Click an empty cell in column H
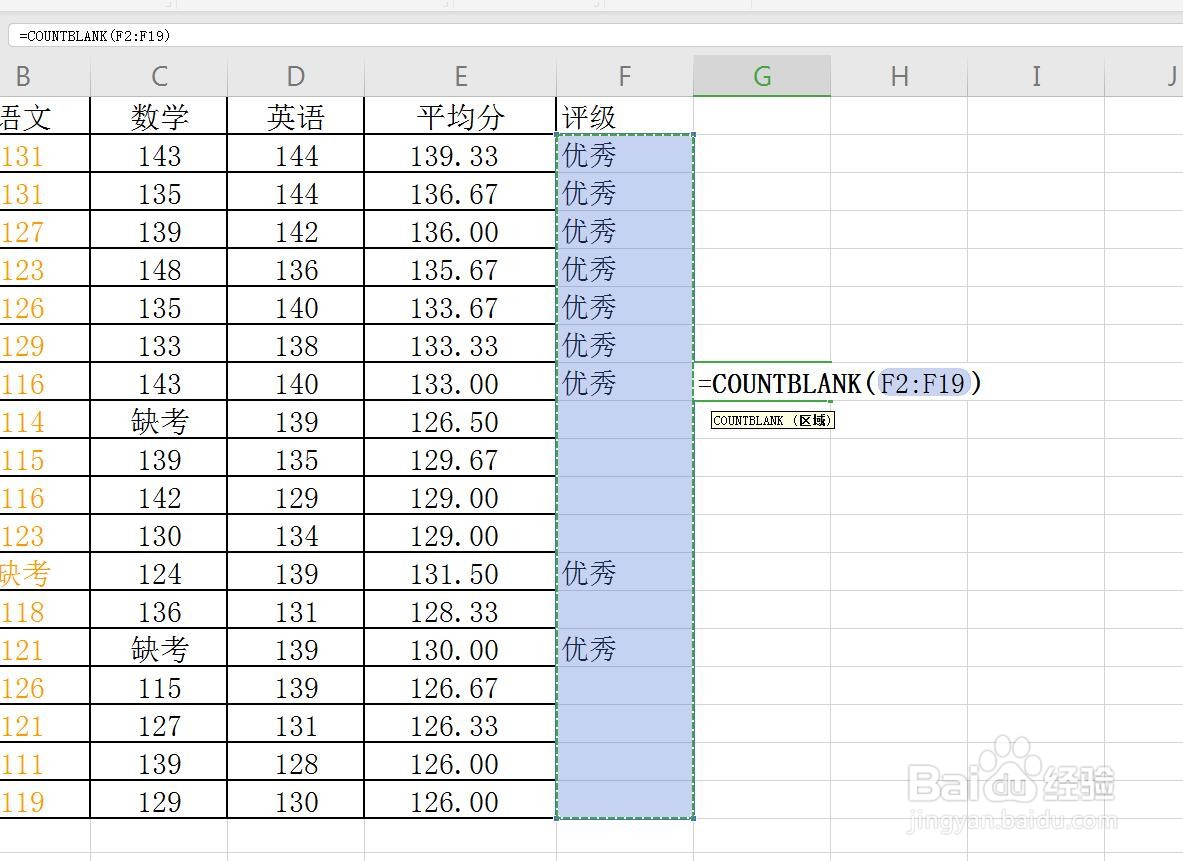This screenshot has height=861, width=1183. tap(898, 500)
